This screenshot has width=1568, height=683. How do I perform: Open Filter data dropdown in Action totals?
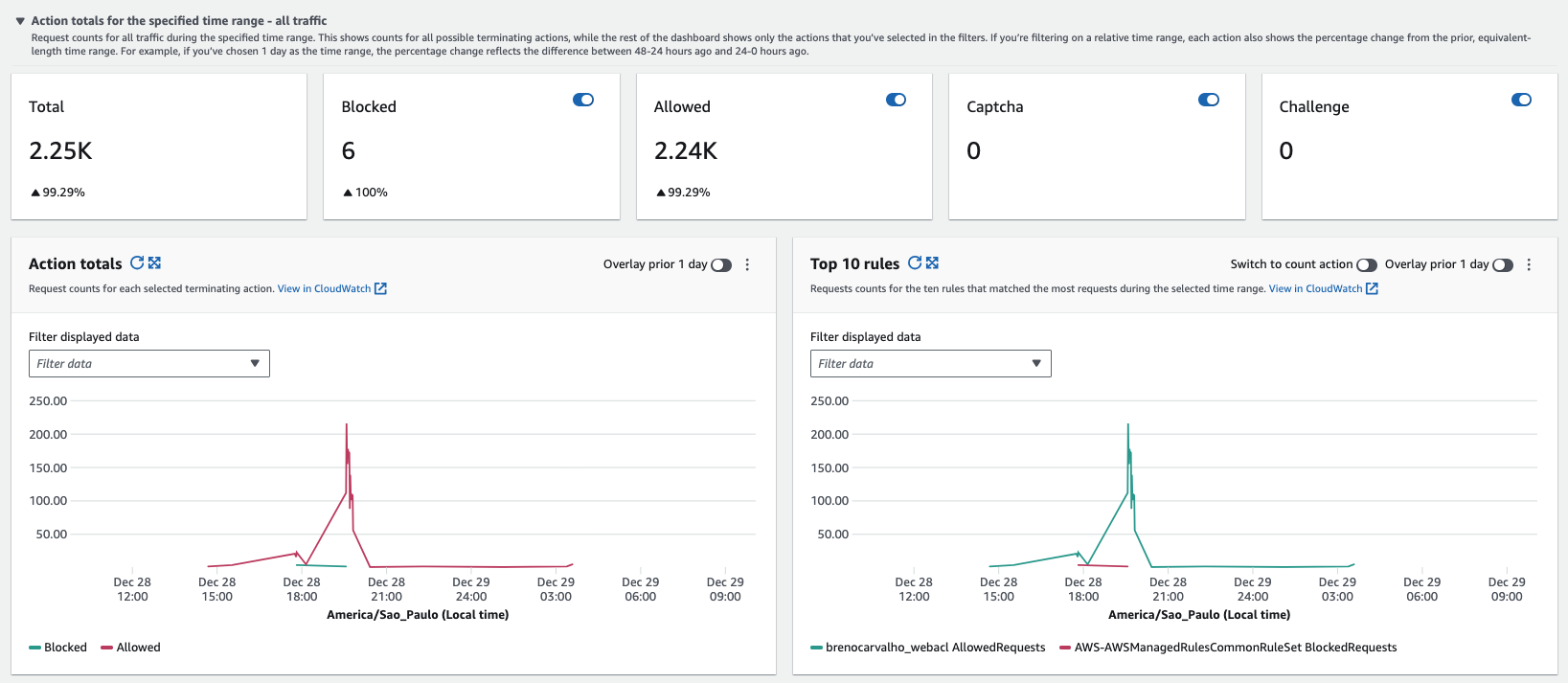coord(148,364)
